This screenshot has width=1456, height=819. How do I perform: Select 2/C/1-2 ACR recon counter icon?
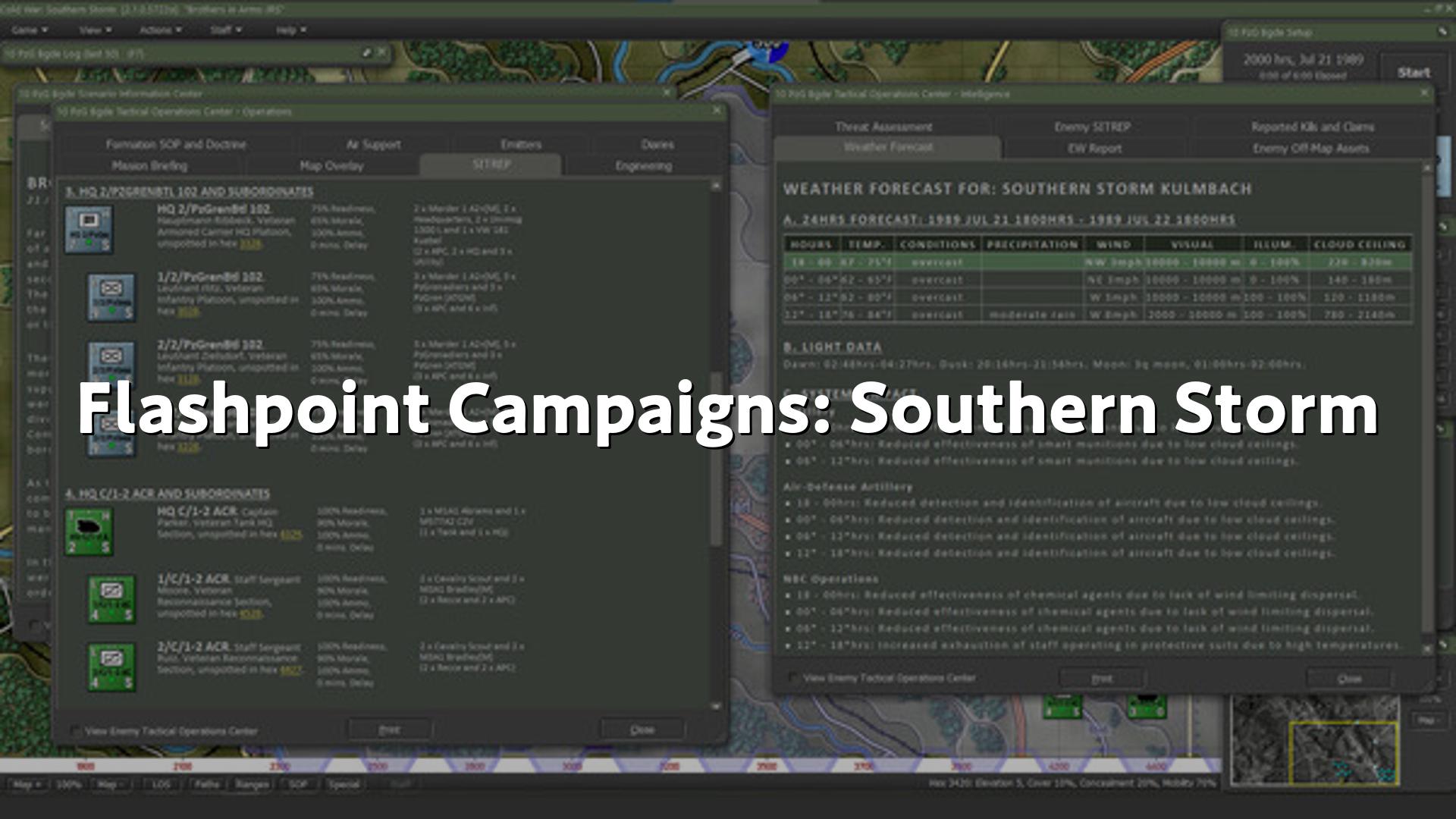[111, 667]
